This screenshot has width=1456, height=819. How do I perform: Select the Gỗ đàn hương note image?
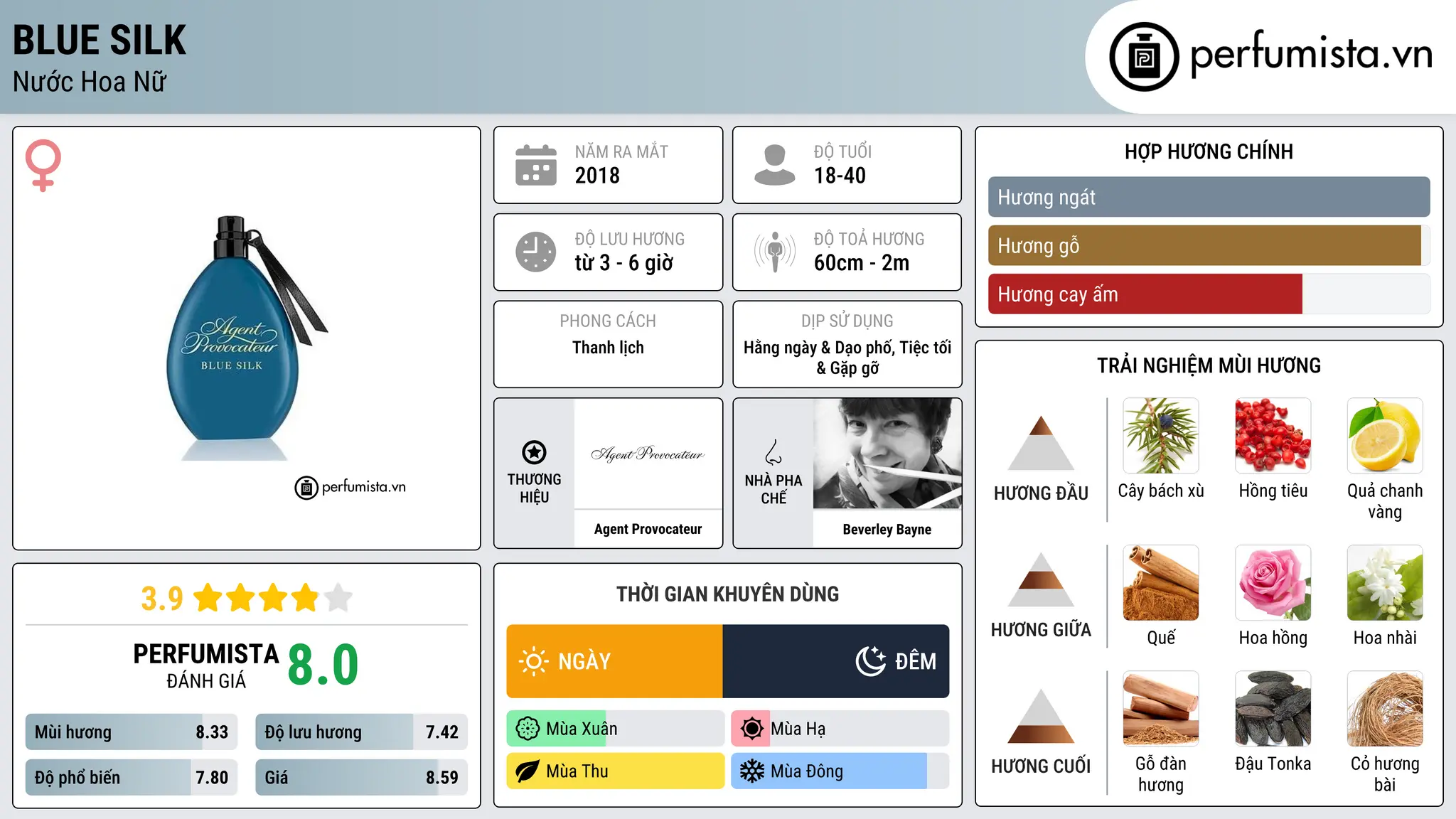[1160, 709]
